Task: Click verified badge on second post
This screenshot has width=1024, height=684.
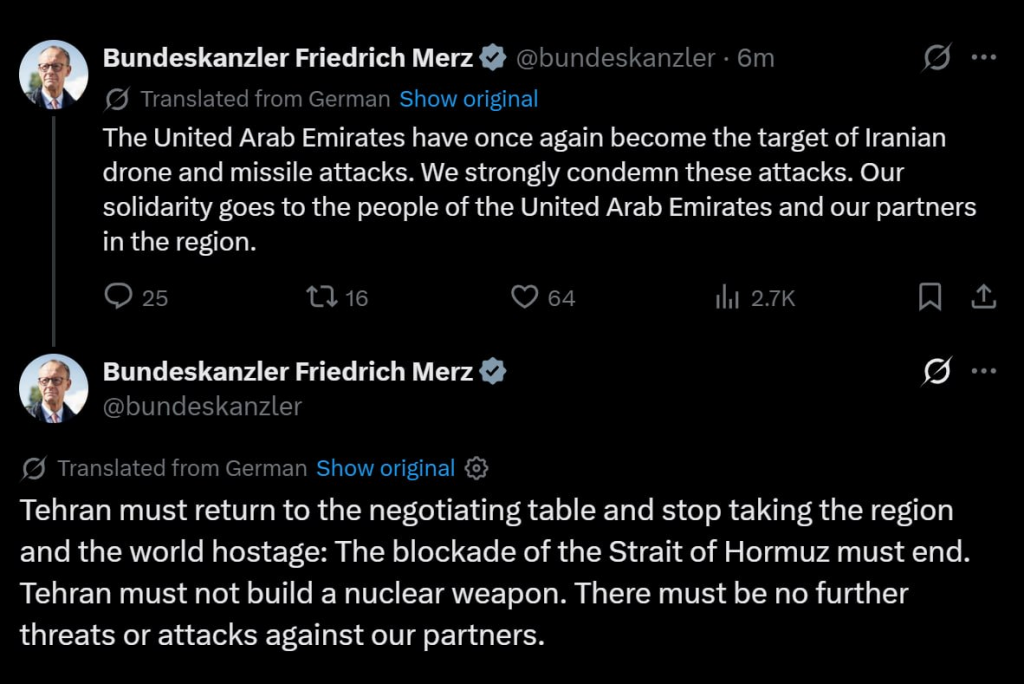Action: click(x=492, y=371)
